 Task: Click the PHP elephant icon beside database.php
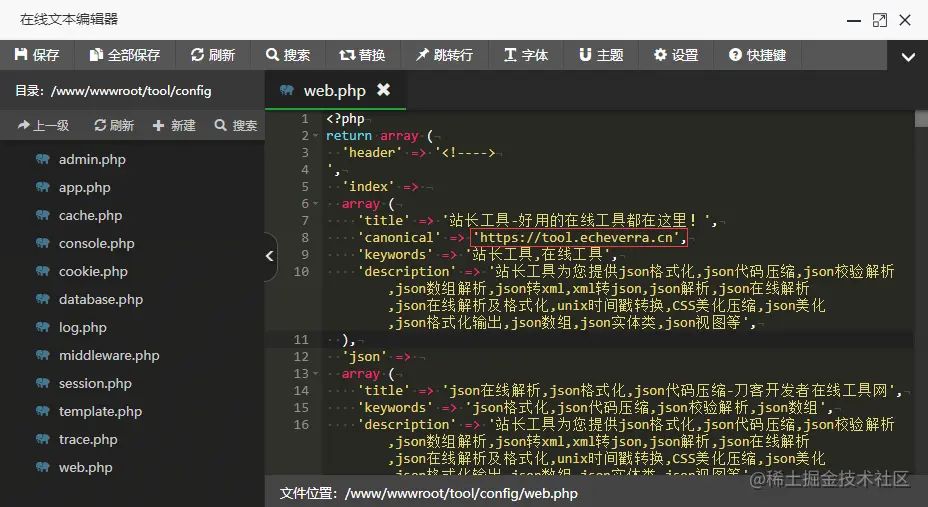point(43,299)
